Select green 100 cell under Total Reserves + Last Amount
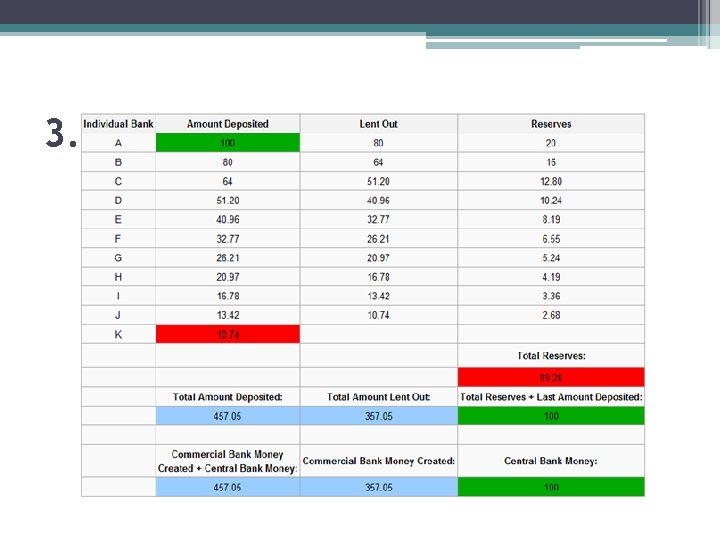The height and width of the screenshot is (540, 720). [x=551, y=416]
